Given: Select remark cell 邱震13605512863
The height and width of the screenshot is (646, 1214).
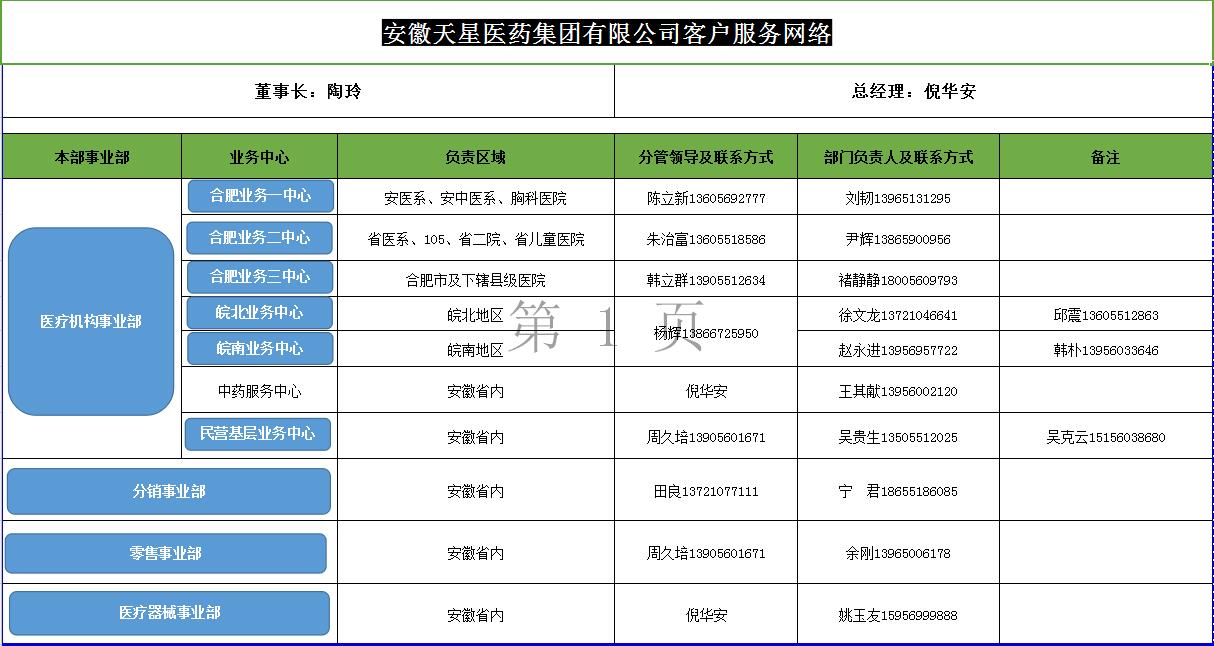Looking at the screenshot, I should coord(1106,315).
